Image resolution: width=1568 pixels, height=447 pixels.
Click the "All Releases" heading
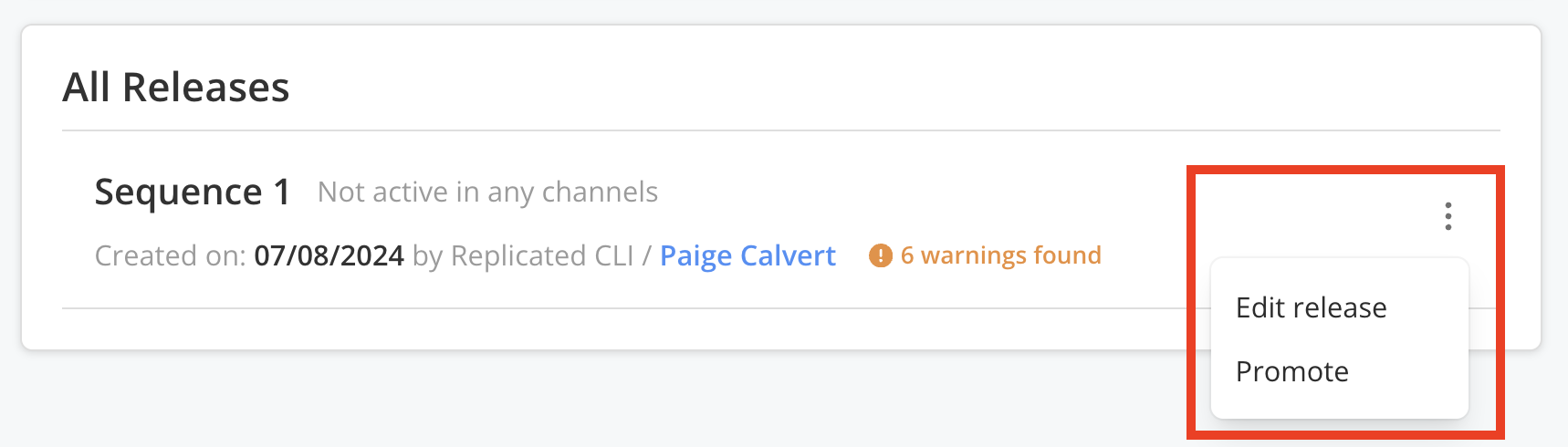tap(176, 88)
